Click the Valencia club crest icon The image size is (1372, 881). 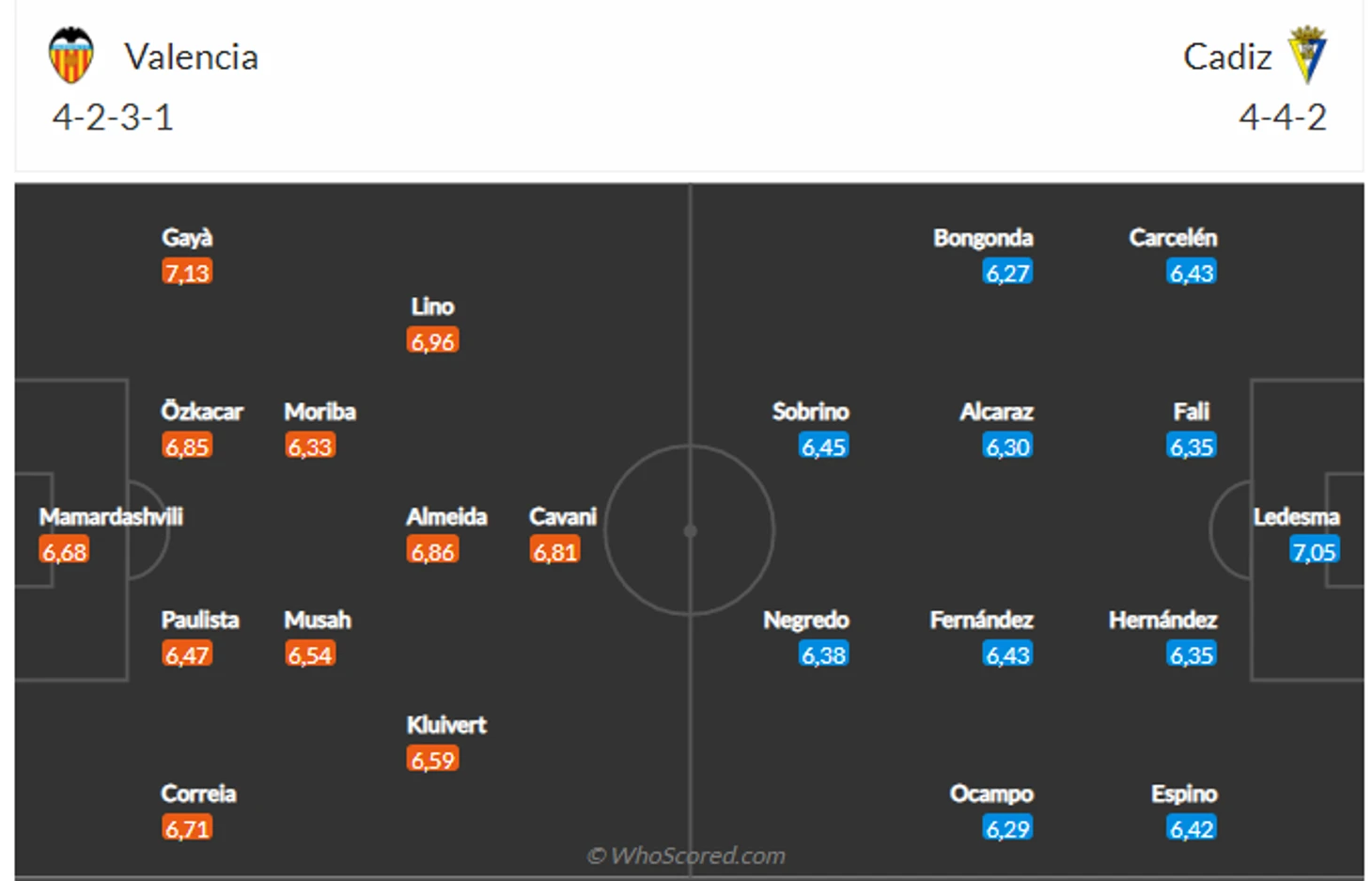(71, 55)
